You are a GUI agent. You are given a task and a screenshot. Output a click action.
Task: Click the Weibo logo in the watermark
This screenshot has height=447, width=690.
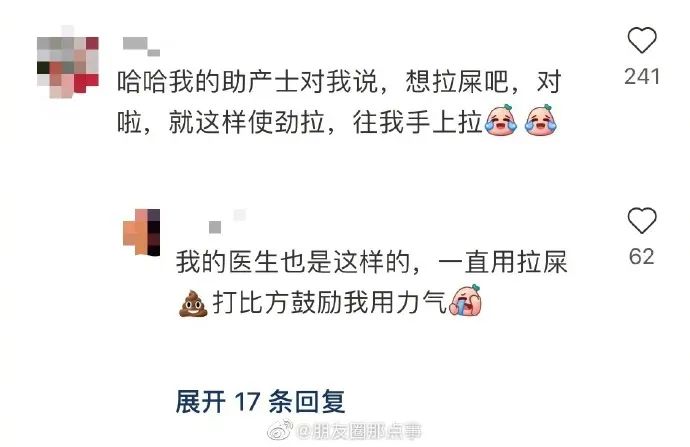(280, 430)
